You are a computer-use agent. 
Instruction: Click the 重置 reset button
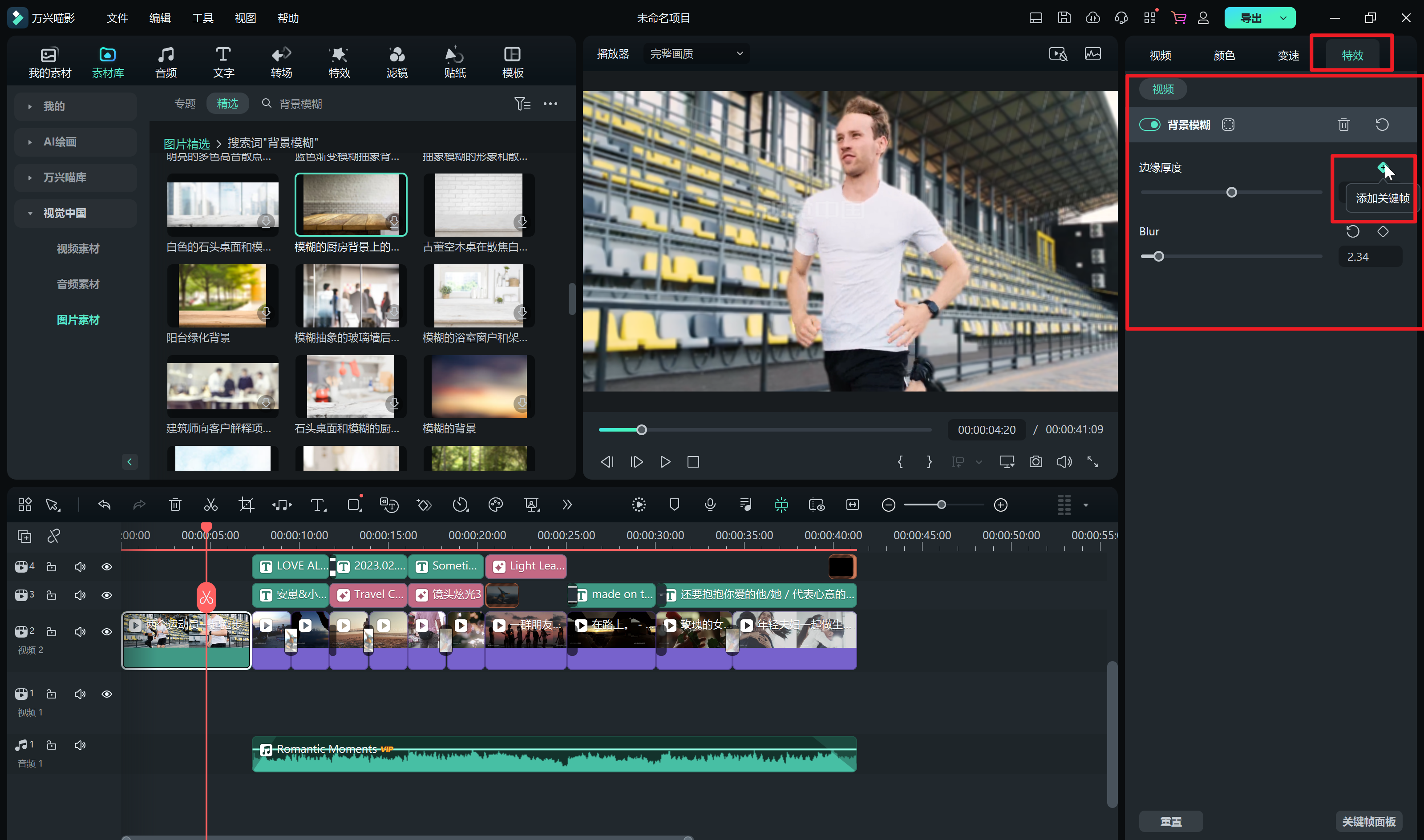(1170, 821)
